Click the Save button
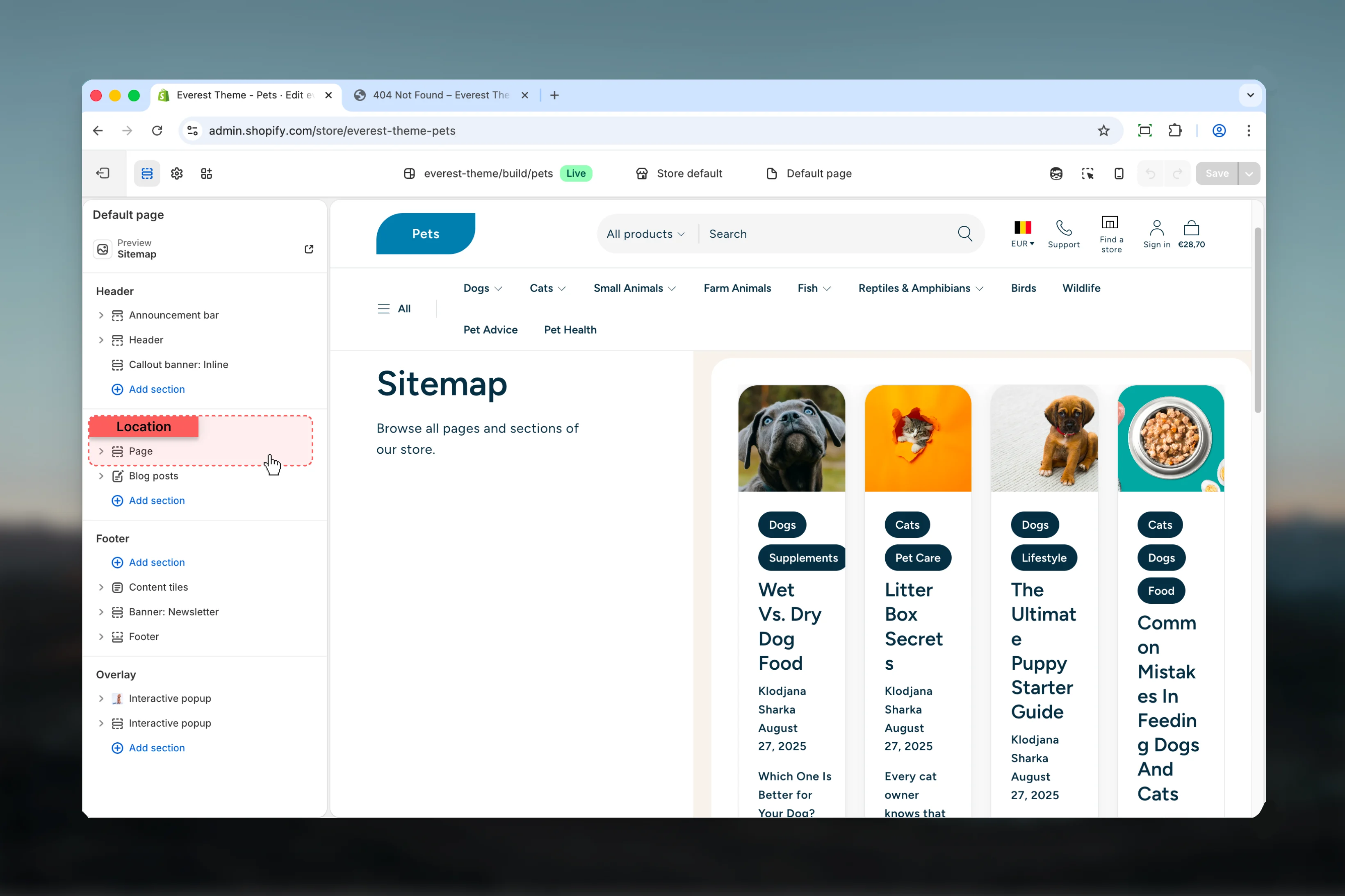This screenshot has height=896, width=1345. (x=1216, y=173)
